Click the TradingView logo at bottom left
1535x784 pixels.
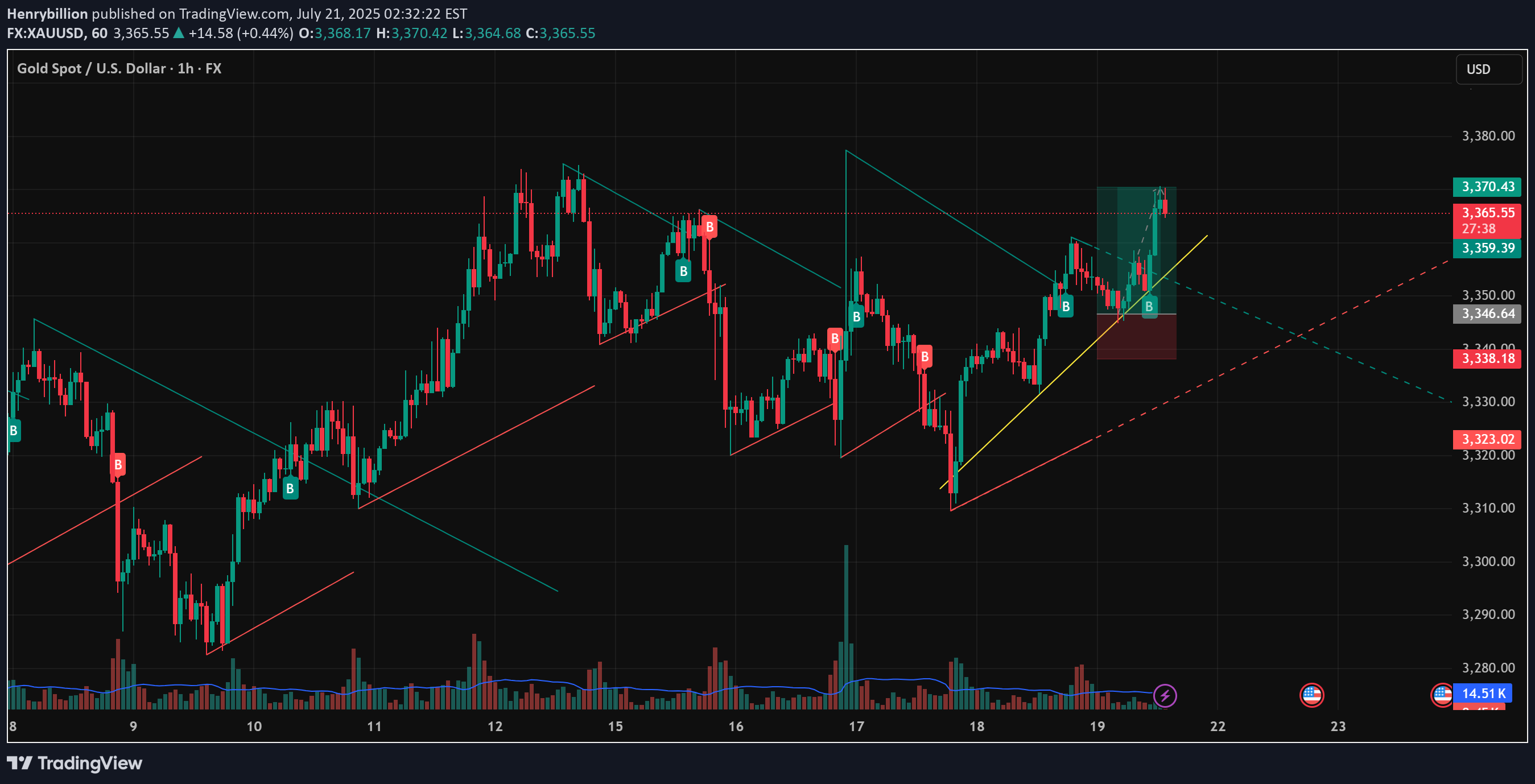point(75,763)
